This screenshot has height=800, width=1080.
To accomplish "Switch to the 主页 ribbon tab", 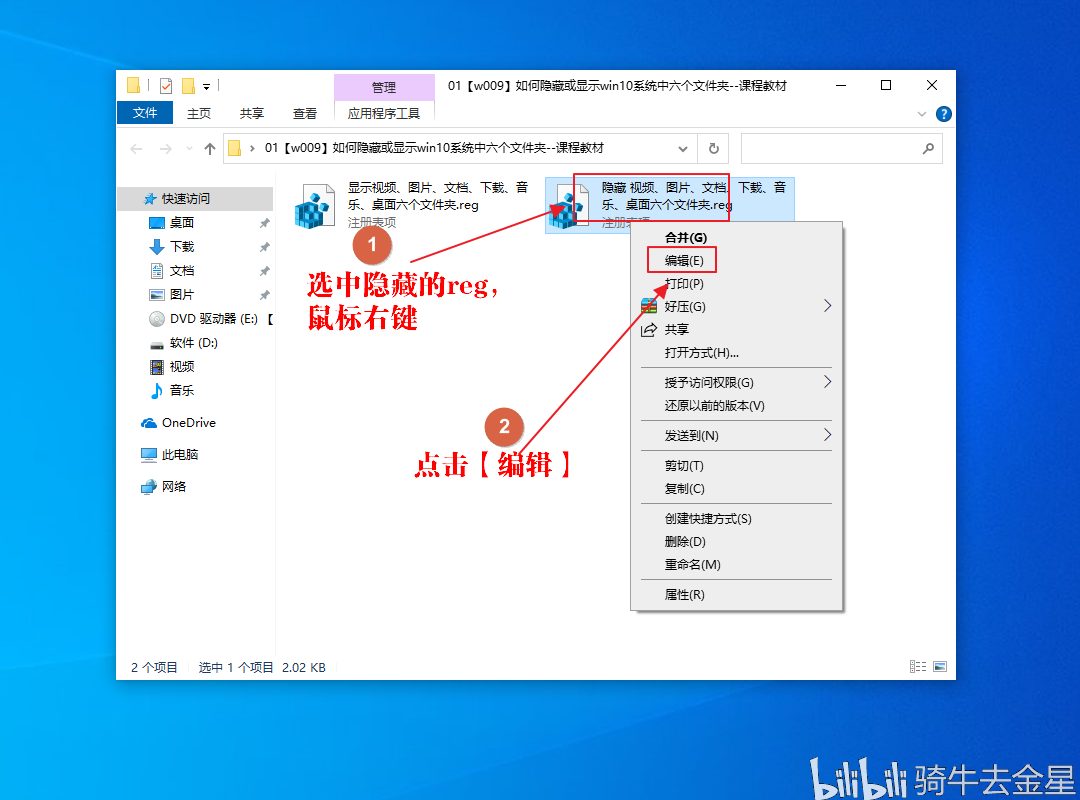I will click(x=199, y=113).
